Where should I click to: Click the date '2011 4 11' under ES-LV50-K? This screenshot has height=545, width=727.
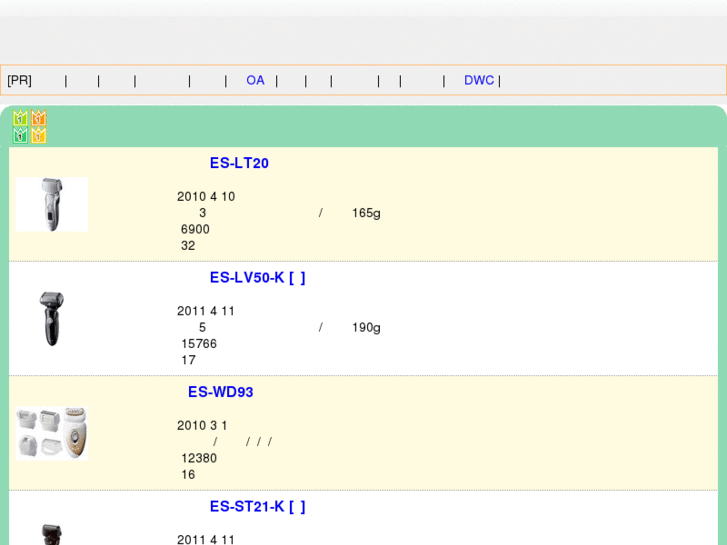pyautogui.click(x=206, y=311)
